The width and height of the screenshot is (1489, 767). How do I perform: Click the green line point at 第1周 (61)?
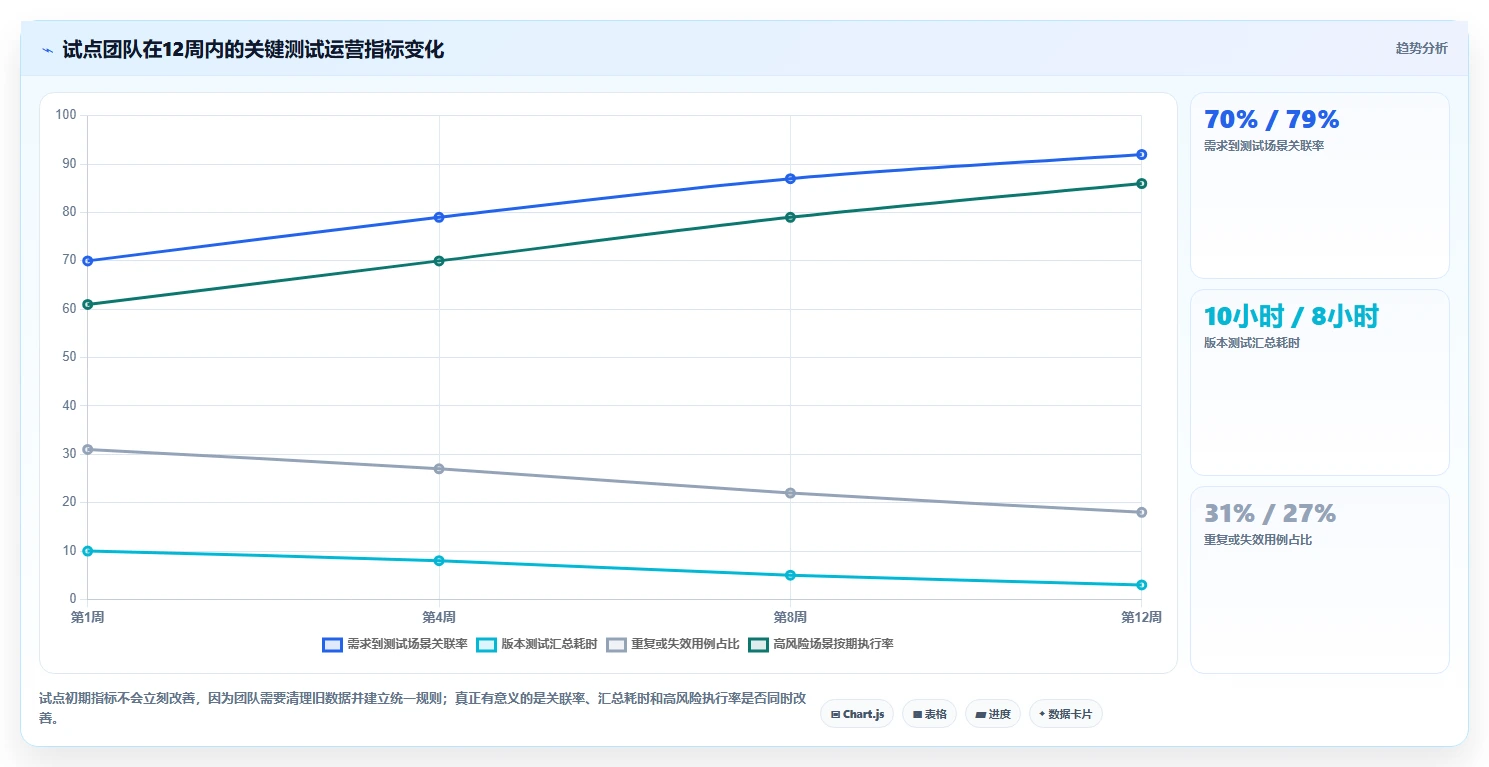click(88, 304)
